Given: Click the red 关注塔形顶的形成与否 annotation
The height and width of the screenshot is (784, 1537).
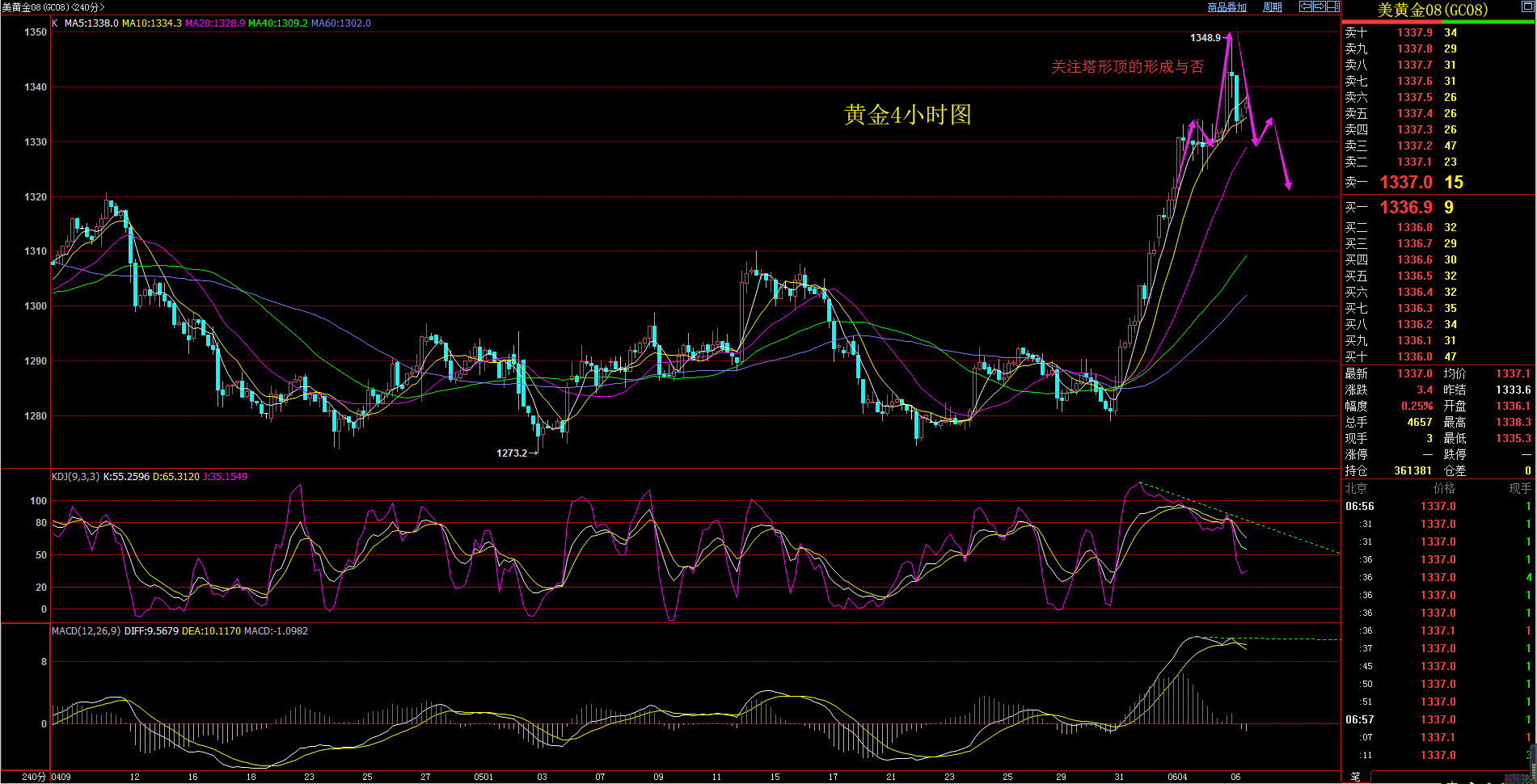Looking at the screenshot, I should [1127, 67].
